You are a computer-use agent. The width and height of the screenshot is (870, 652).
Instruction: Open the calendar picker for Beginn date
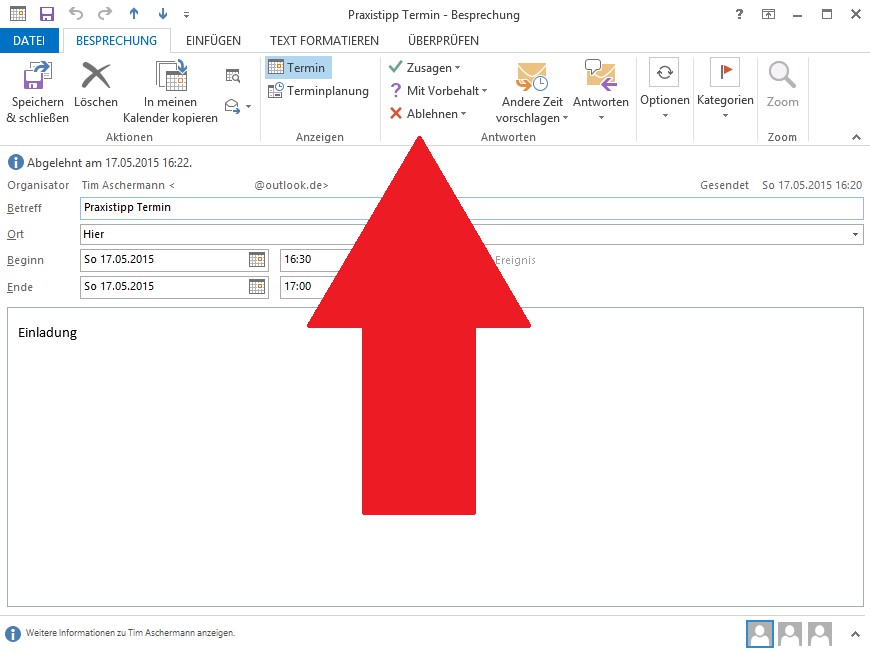click(x=257, y=260)
